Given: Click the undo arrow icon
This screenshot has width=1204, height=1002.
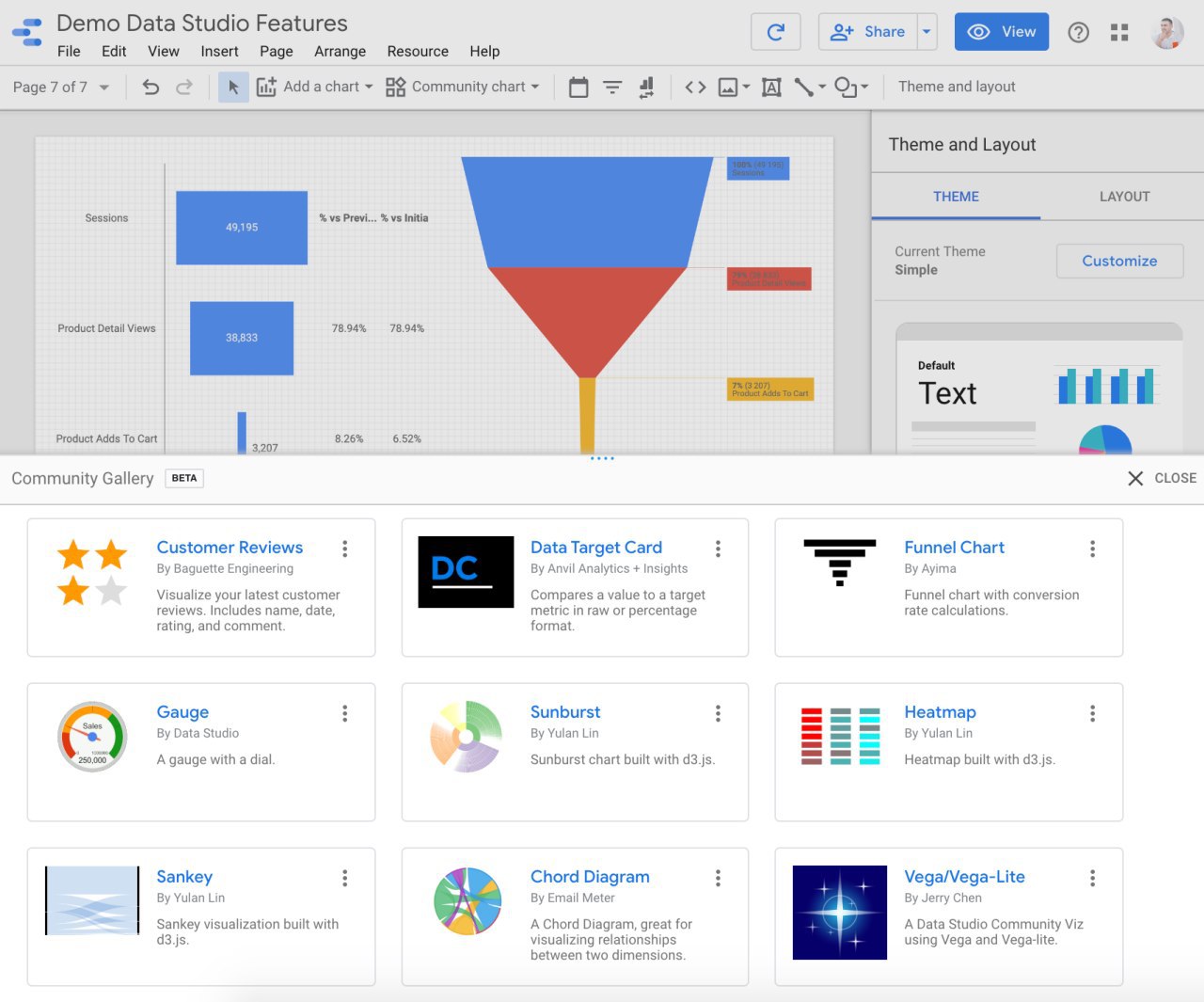Looking at the screenshot, I should 150,87.
